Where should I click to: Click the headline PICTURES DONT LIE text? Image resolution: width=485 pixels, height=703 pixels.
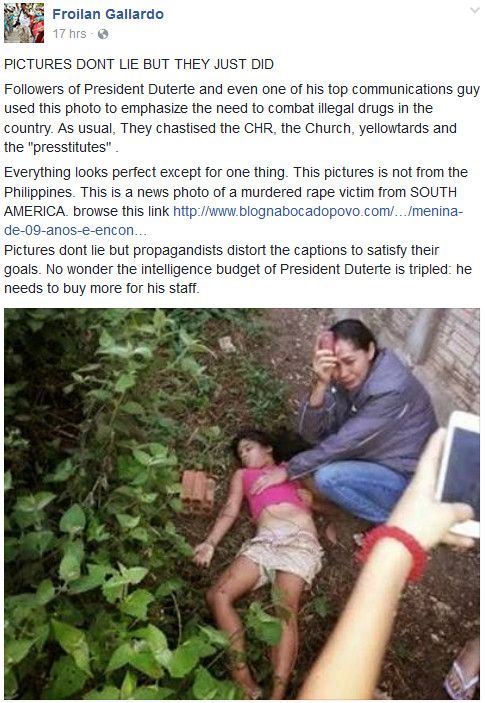[139, 65]
